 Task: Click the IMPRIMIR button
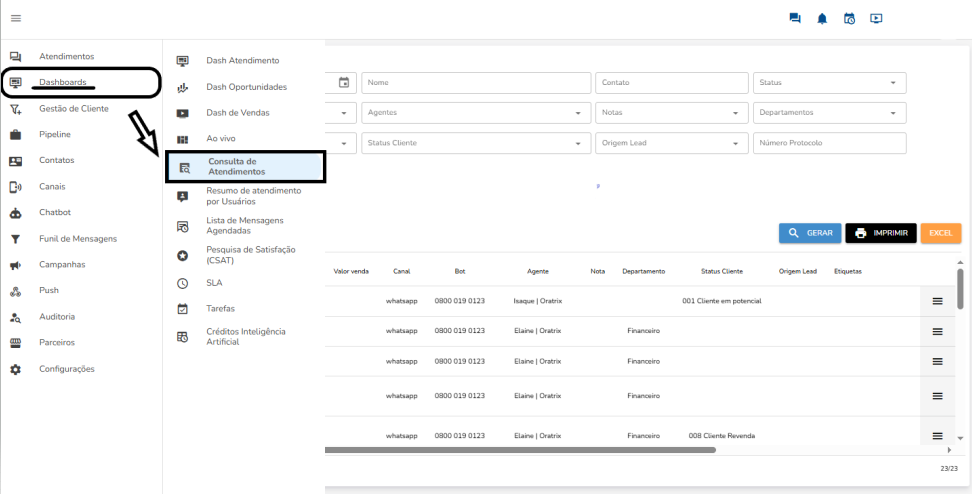[880, 233]
